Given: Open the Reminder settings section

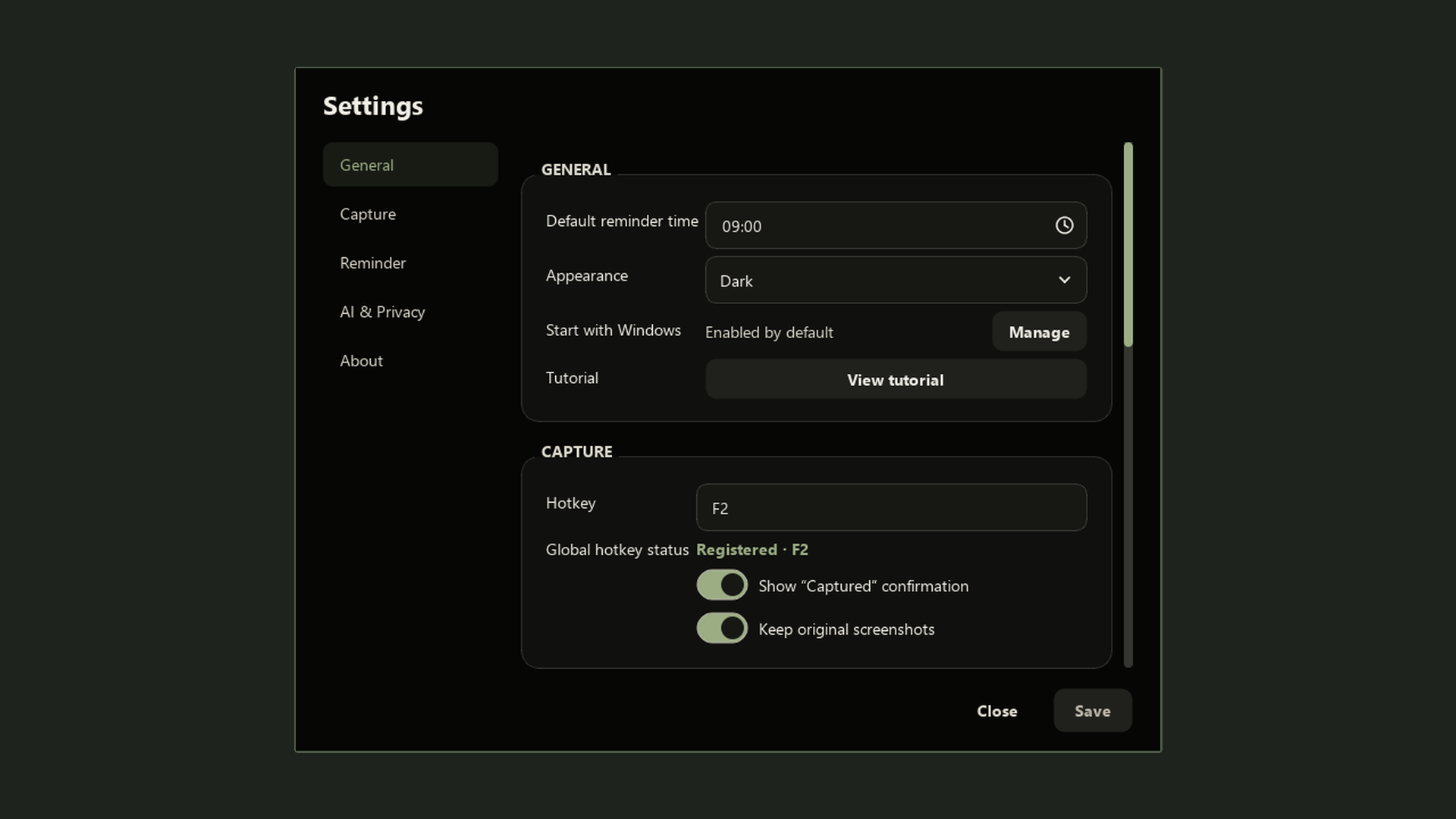Looking at the screenshot, I should 410,262.
